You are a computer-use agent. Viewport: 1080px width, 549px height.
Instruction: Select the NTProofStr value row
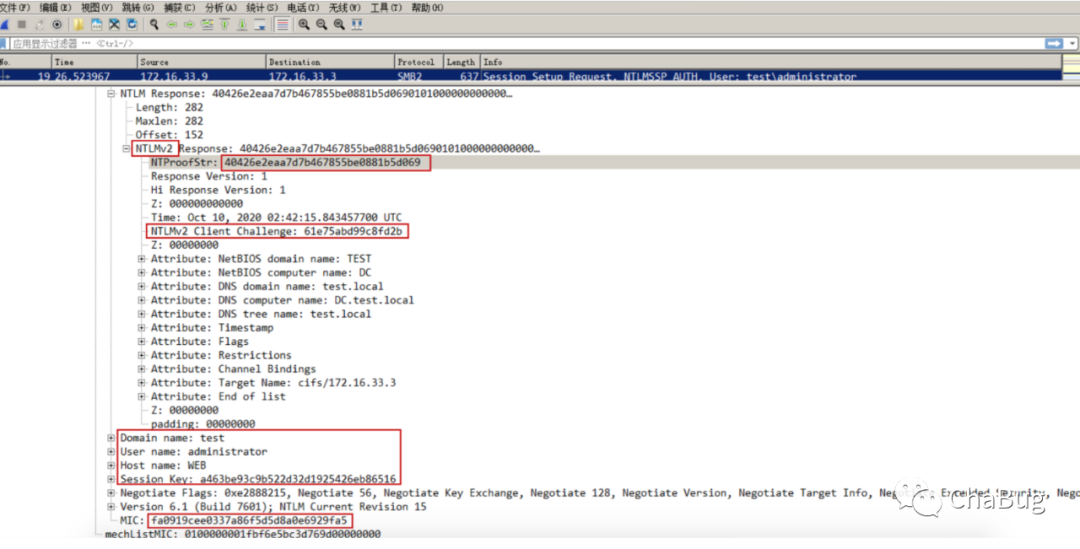click(613, 163)
